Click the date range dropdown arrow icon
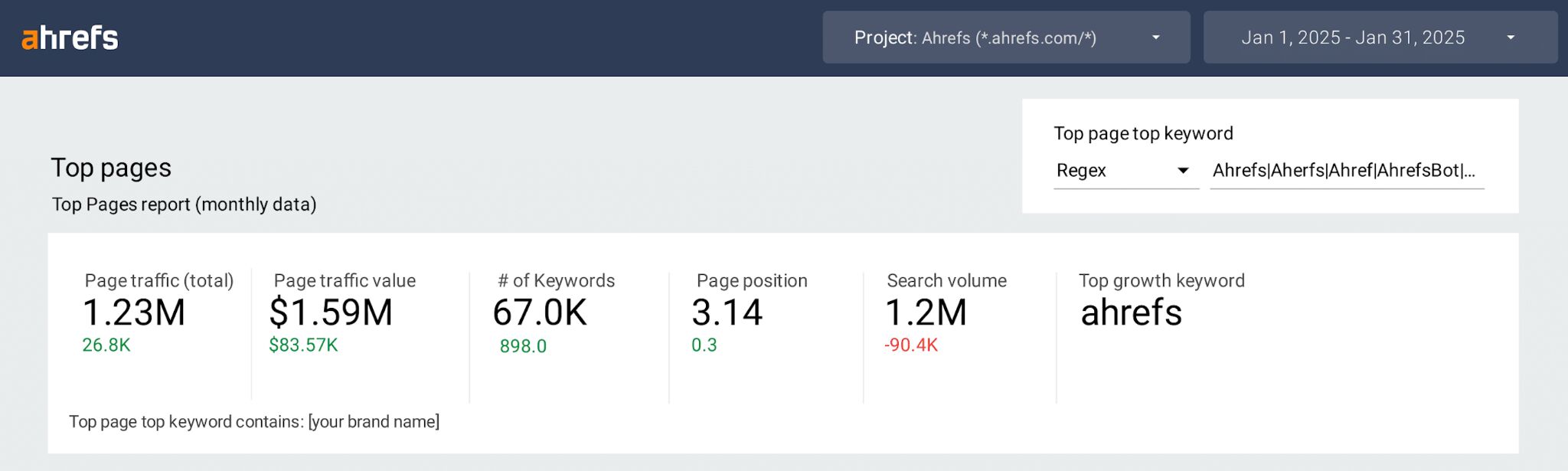 point(1511,38)
